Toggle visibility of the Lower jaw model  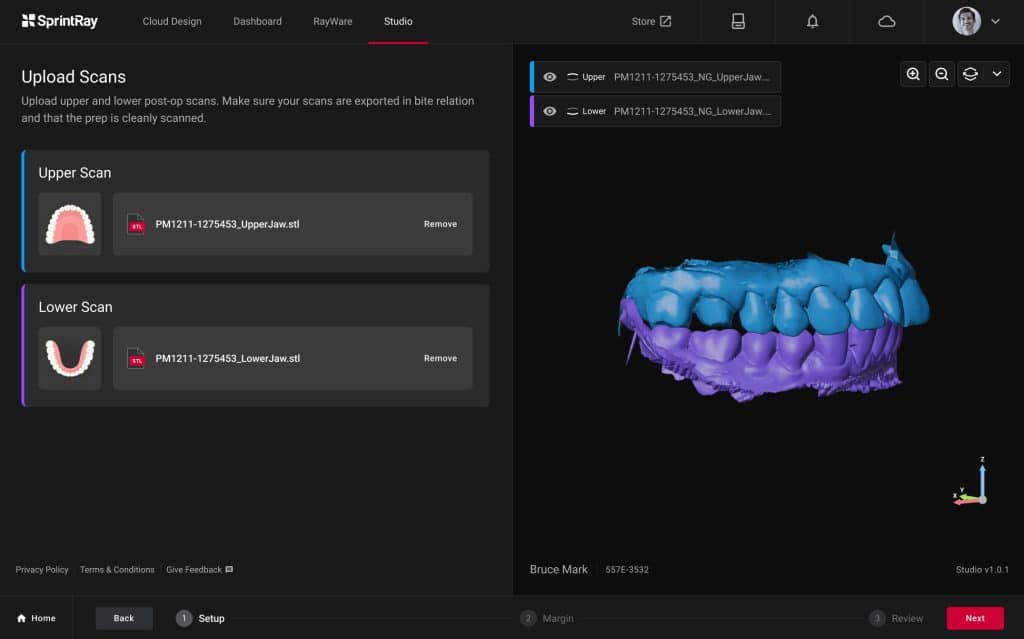pyautogui.click(x=549, y=111)
